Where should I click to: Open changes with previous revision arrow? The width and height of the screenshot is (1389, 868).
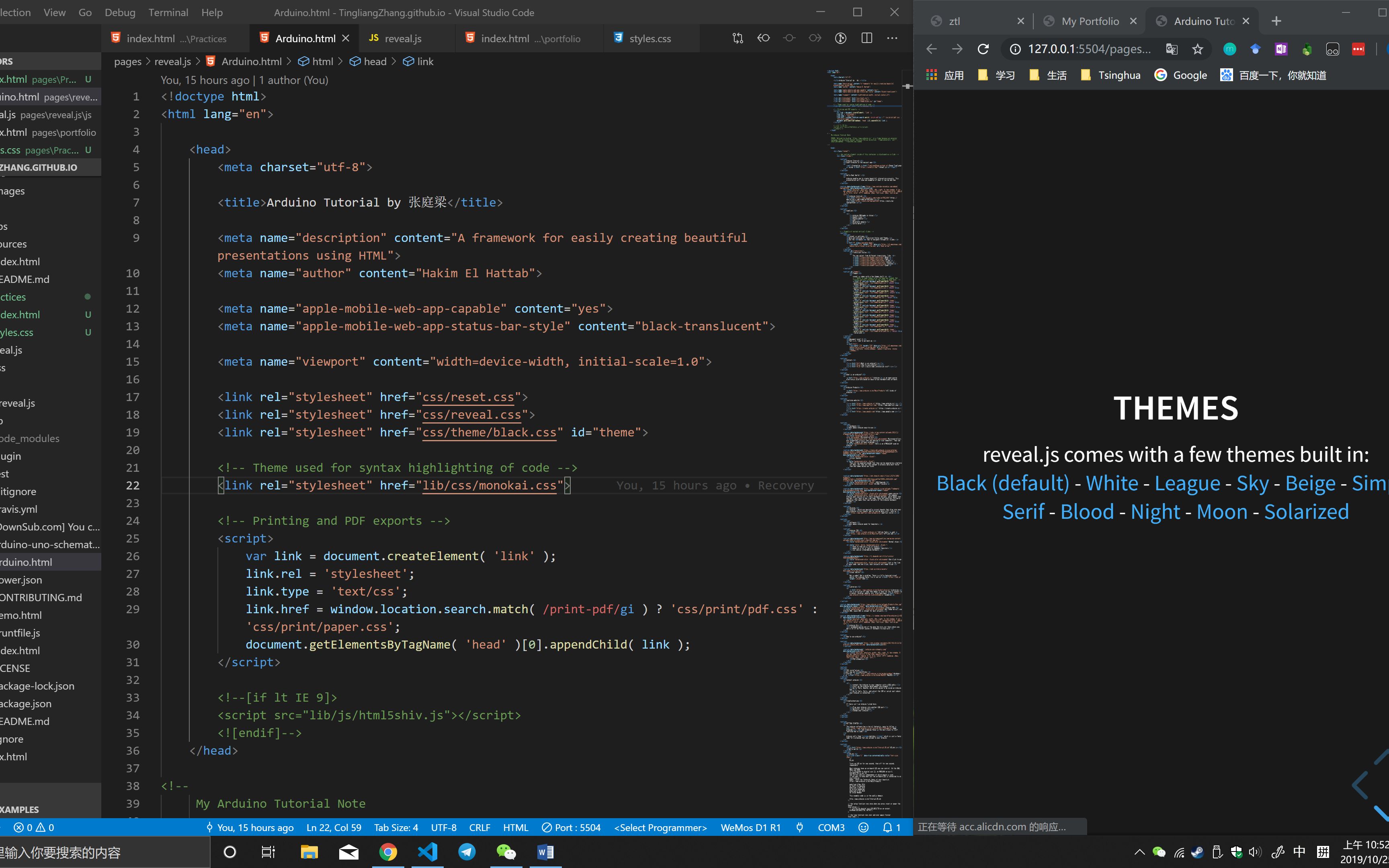763,38
